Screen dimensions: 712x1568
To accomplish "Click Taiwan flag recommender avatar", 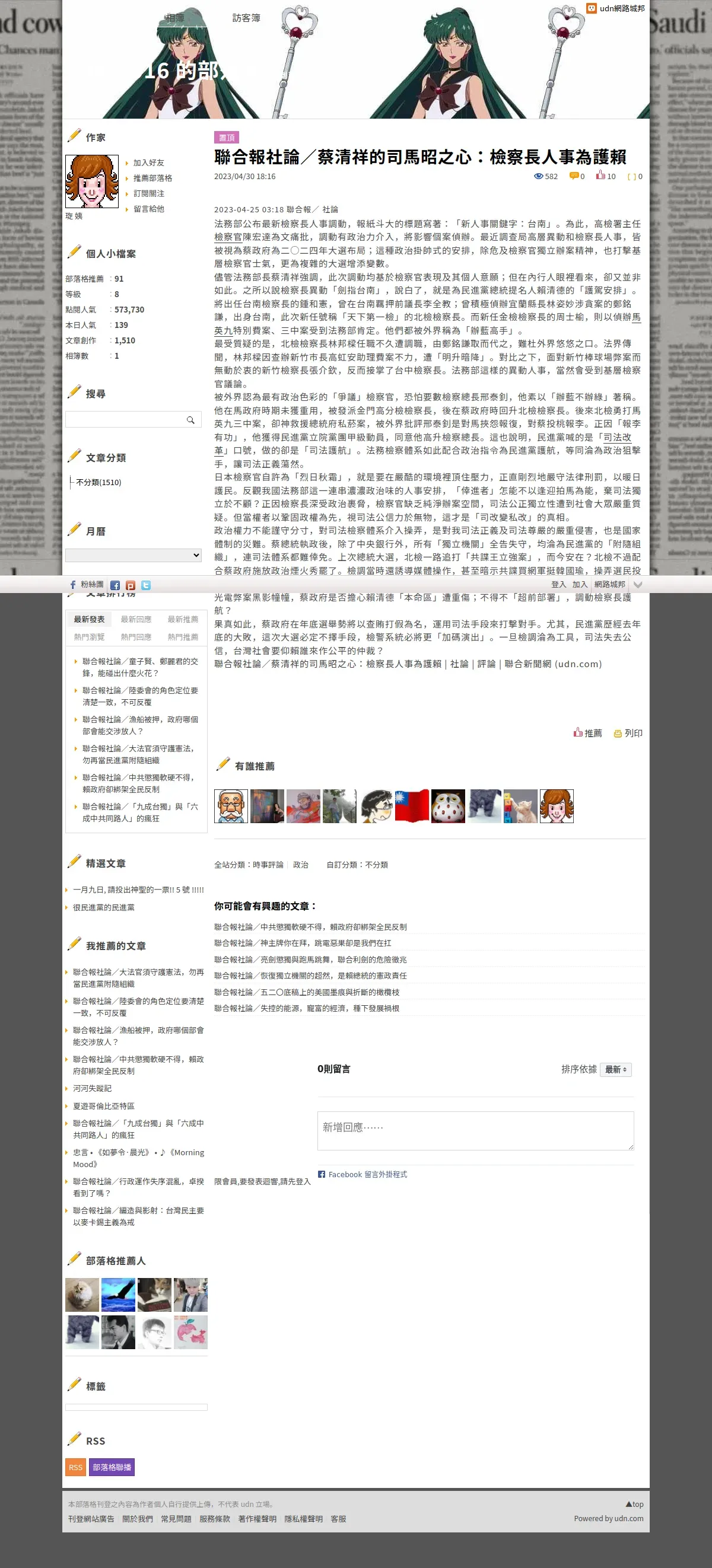I will 412,807.
